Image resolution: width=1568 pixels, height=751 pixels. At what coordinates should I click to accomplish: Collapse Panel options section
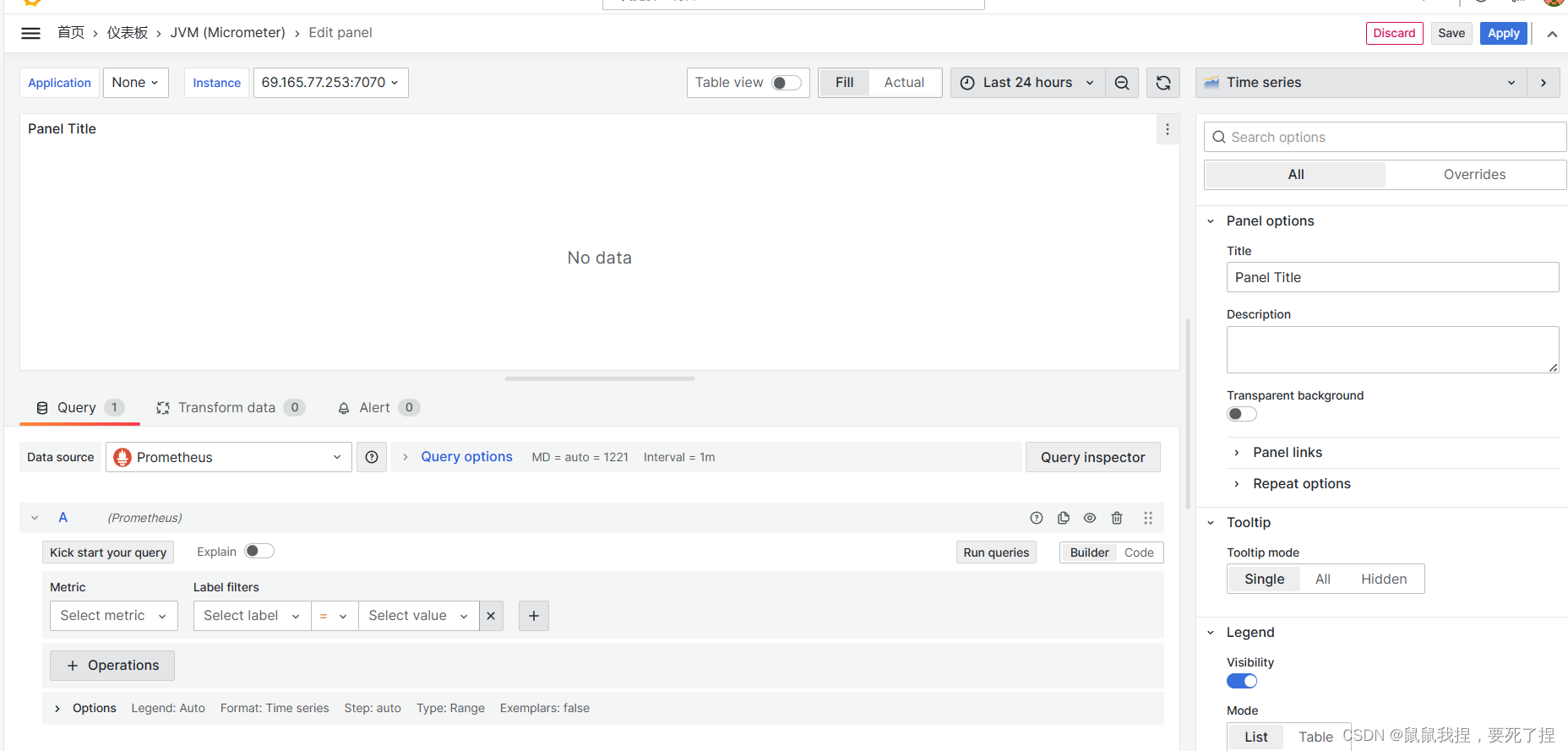tap(1211, 221)
